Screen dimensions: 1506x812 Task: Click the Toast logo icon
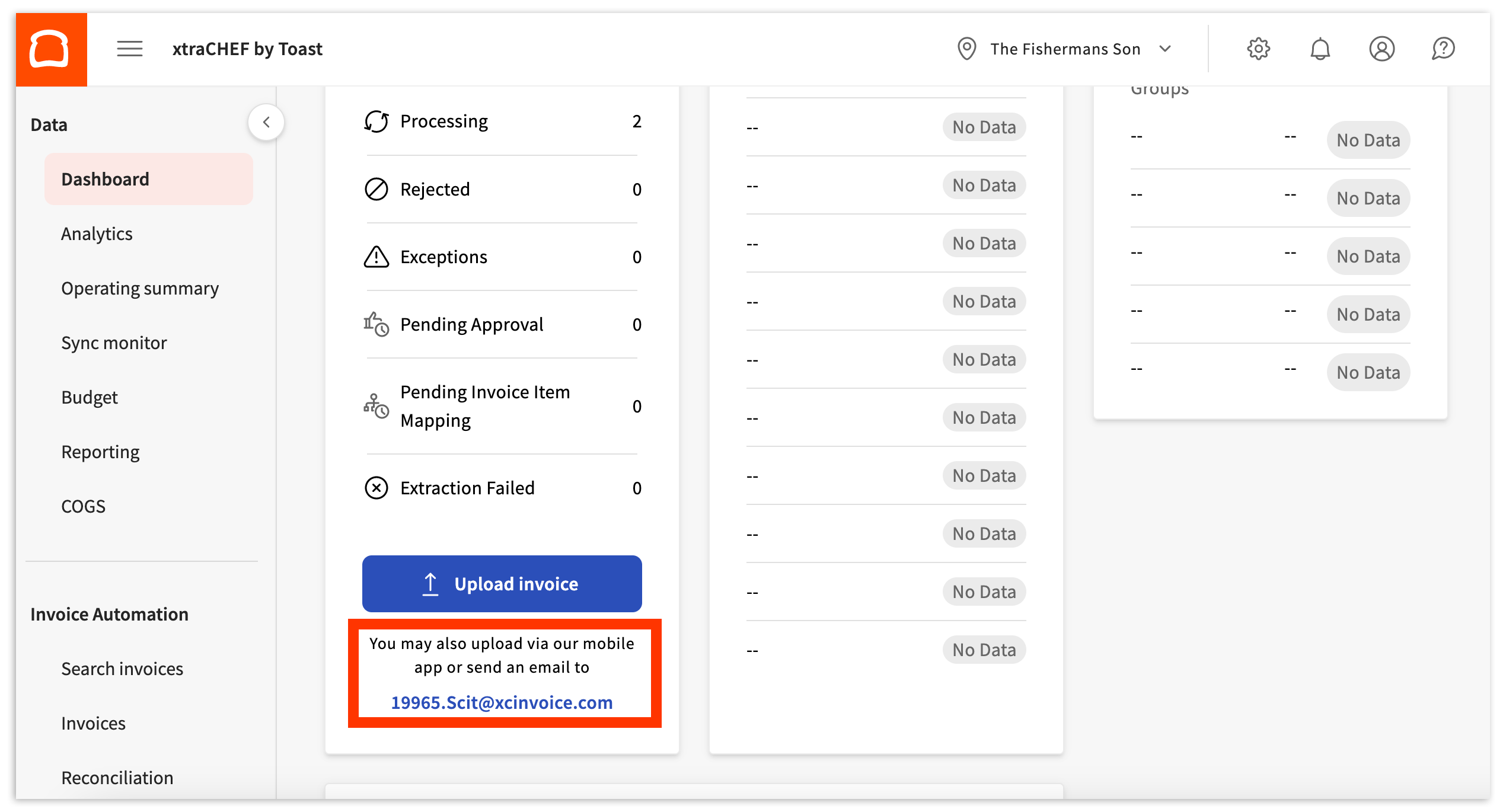(51, 49)
